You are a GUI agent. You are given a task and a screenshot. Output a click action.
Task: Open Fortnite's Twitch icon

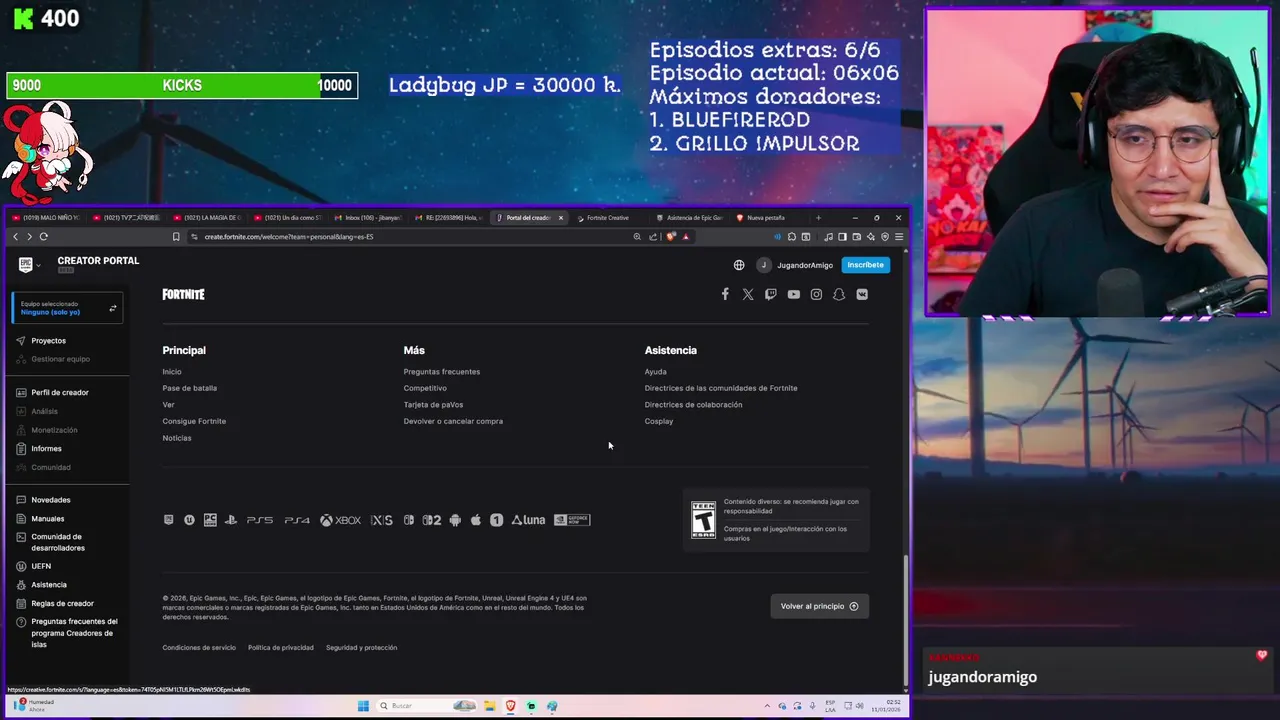click(770, 294)
